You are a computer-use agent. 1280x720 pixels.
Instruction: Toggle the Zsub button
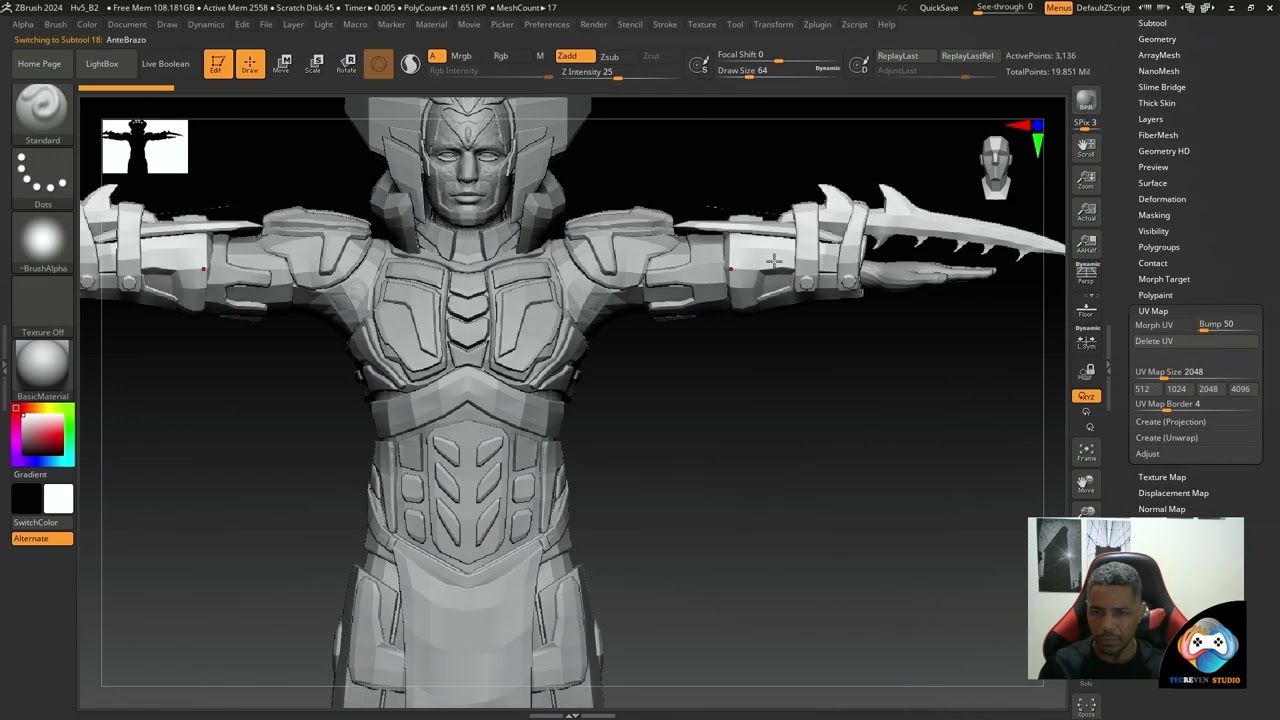click(609, 57)
